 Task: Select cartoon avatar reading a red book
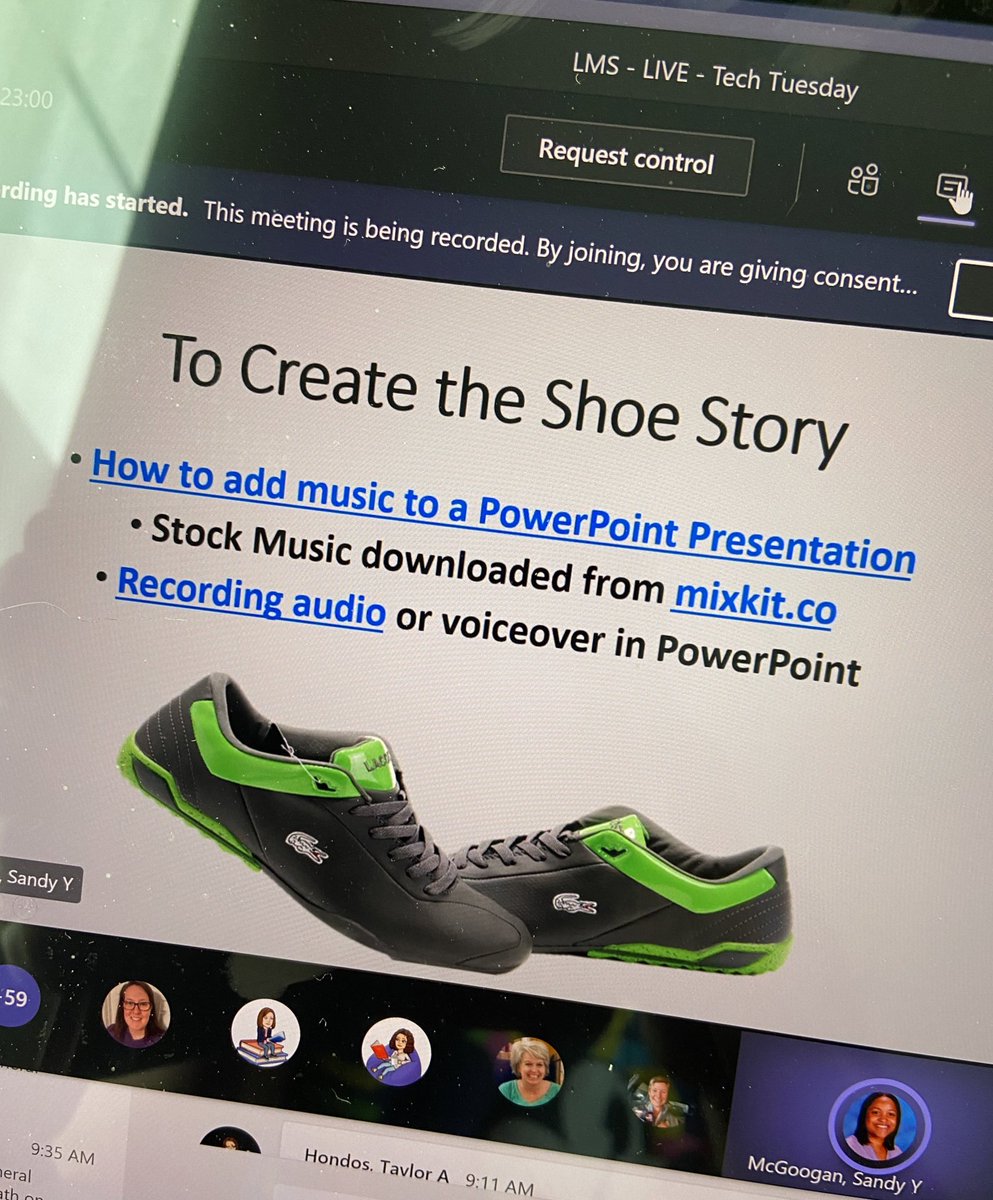coord(396,1052)
